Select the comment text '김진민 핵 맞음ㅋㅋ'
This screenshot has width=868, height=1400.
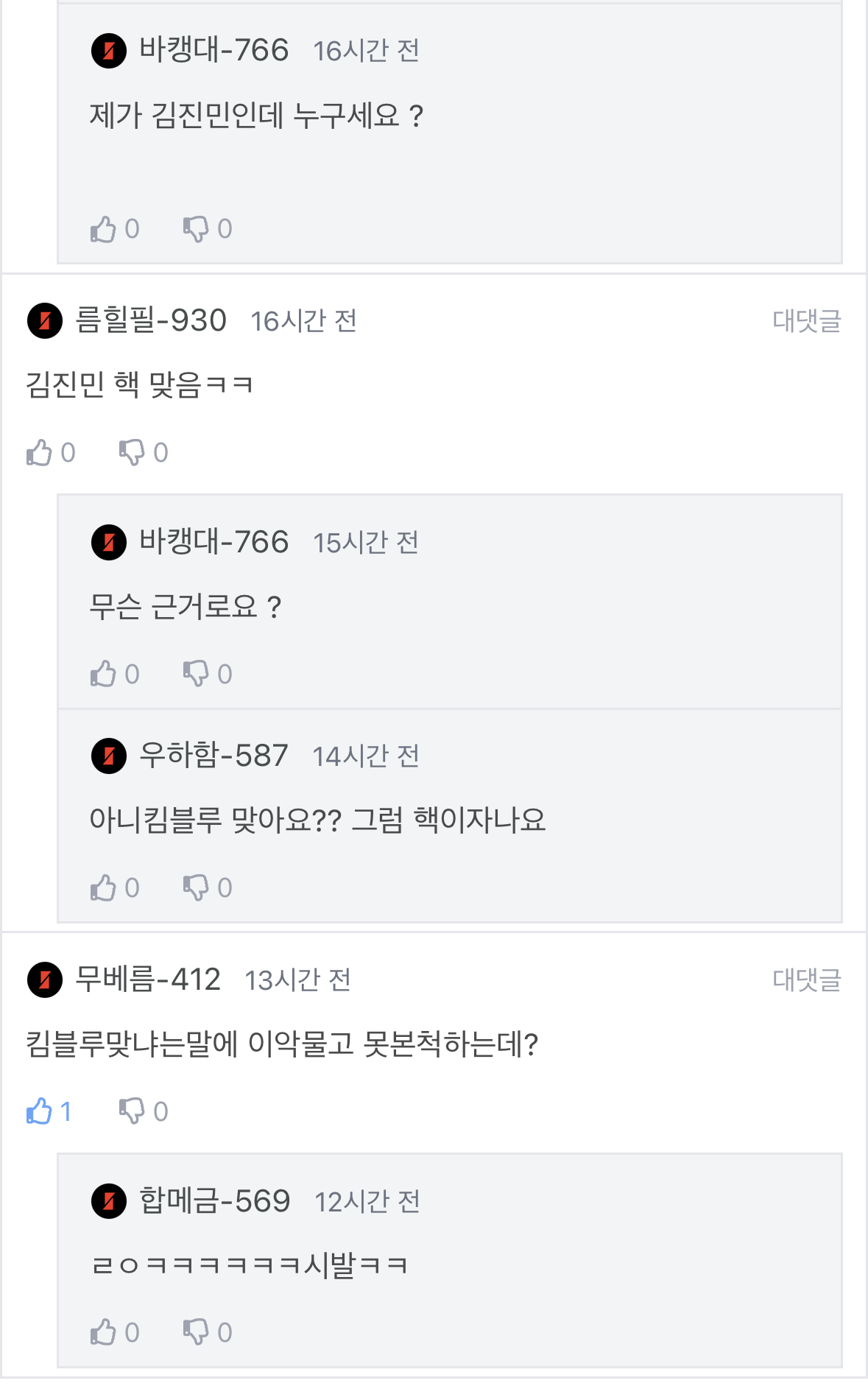139,384
